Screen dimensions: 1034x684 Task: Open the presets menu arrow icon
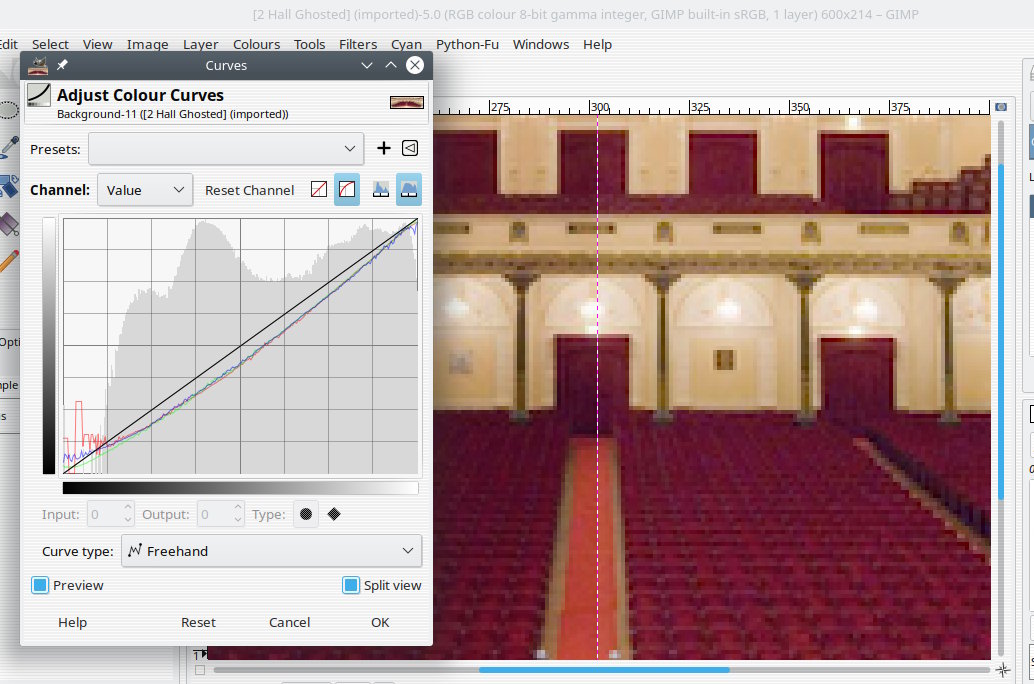pyautogui.click(x=410, y=148)
